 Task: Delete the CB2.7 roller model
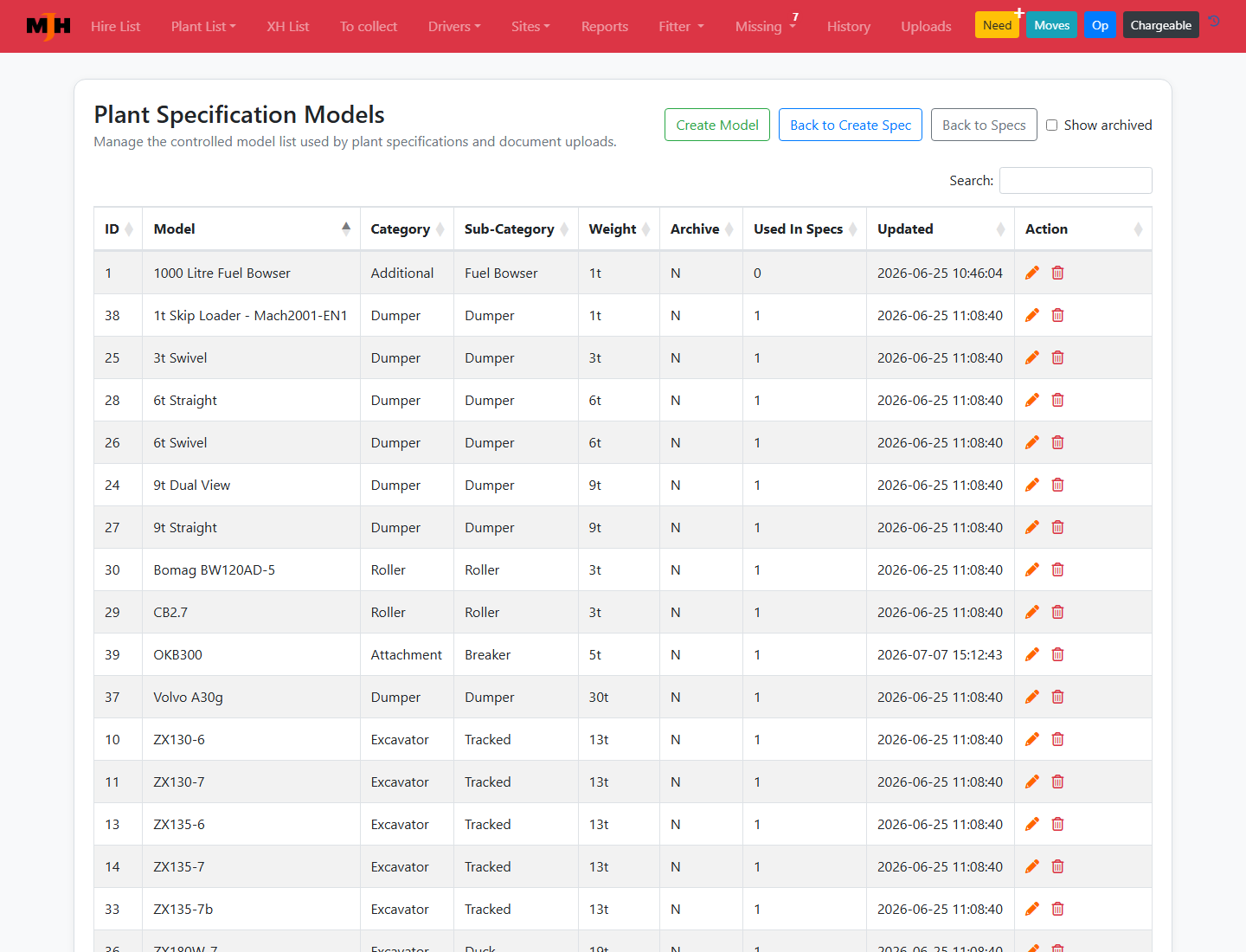tap(1057, 613)
